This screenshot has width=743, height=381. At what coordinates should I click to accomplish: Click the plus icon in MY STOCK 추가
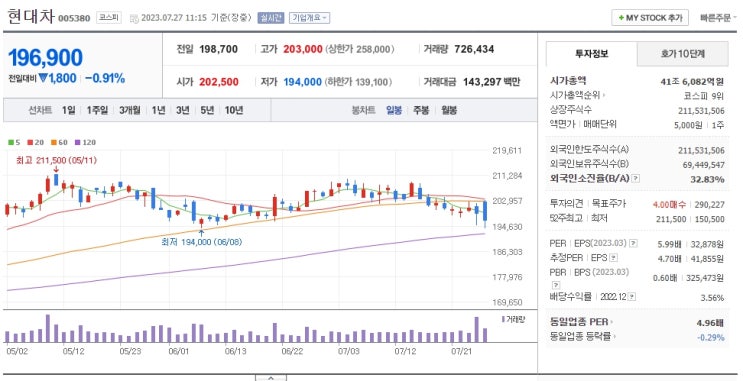coord(621,18)
